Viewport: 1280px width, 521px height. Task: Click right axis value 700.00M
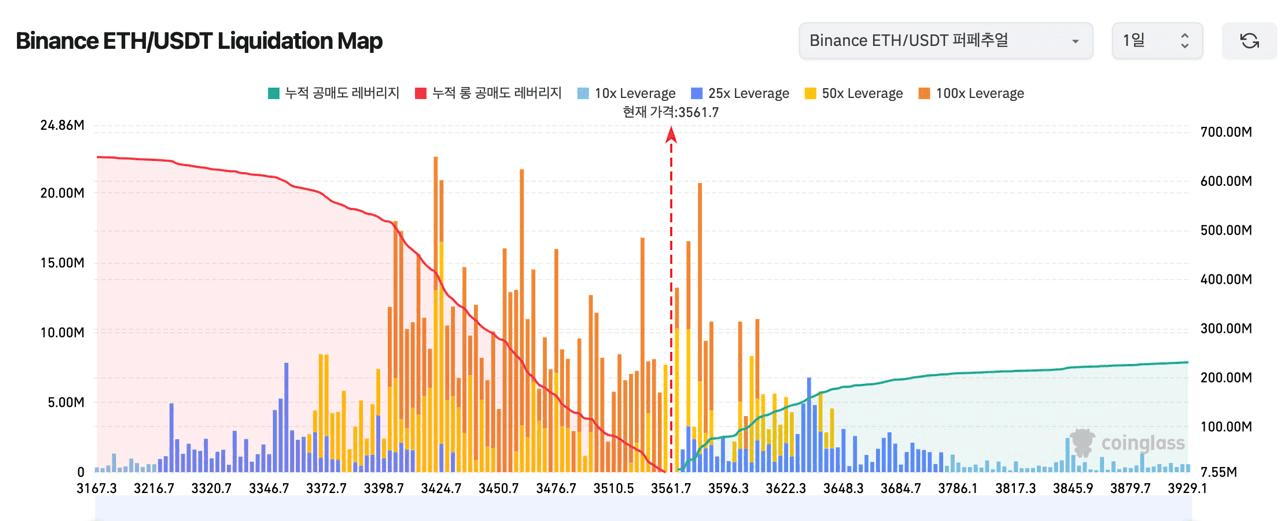[1225, 132]
